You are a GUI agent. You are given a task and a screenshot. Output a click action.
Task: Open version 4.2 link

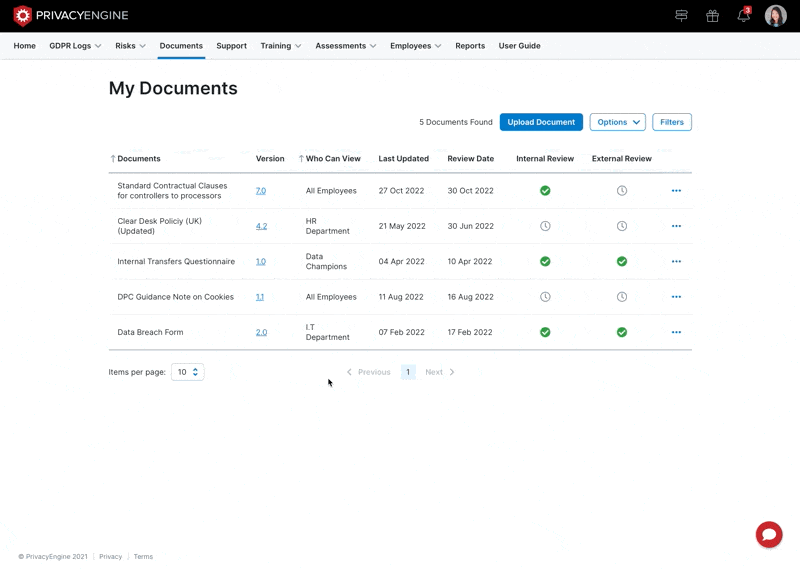click(261, 226)
